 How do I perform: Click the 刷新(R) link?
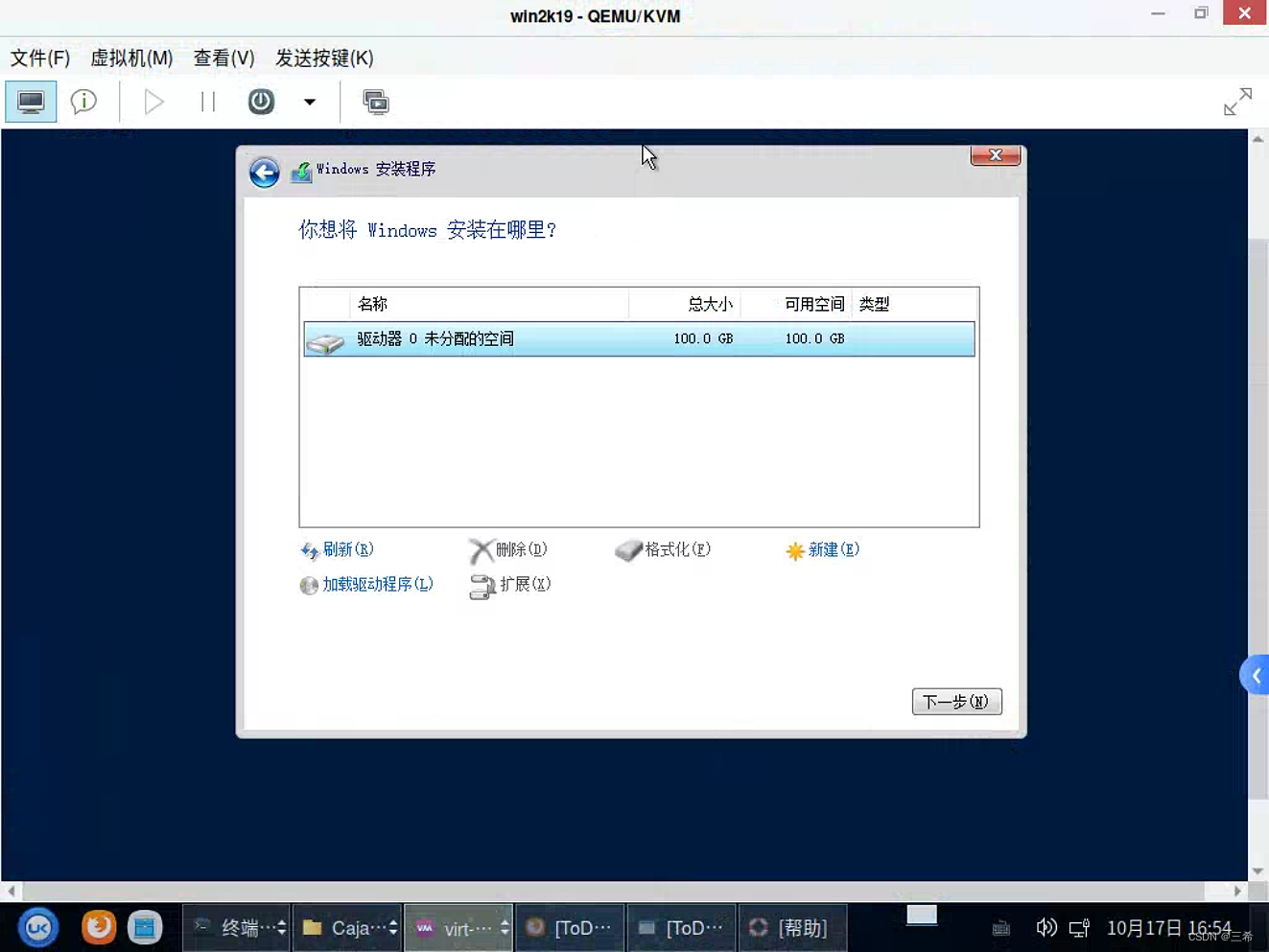[x=337, y=550]
